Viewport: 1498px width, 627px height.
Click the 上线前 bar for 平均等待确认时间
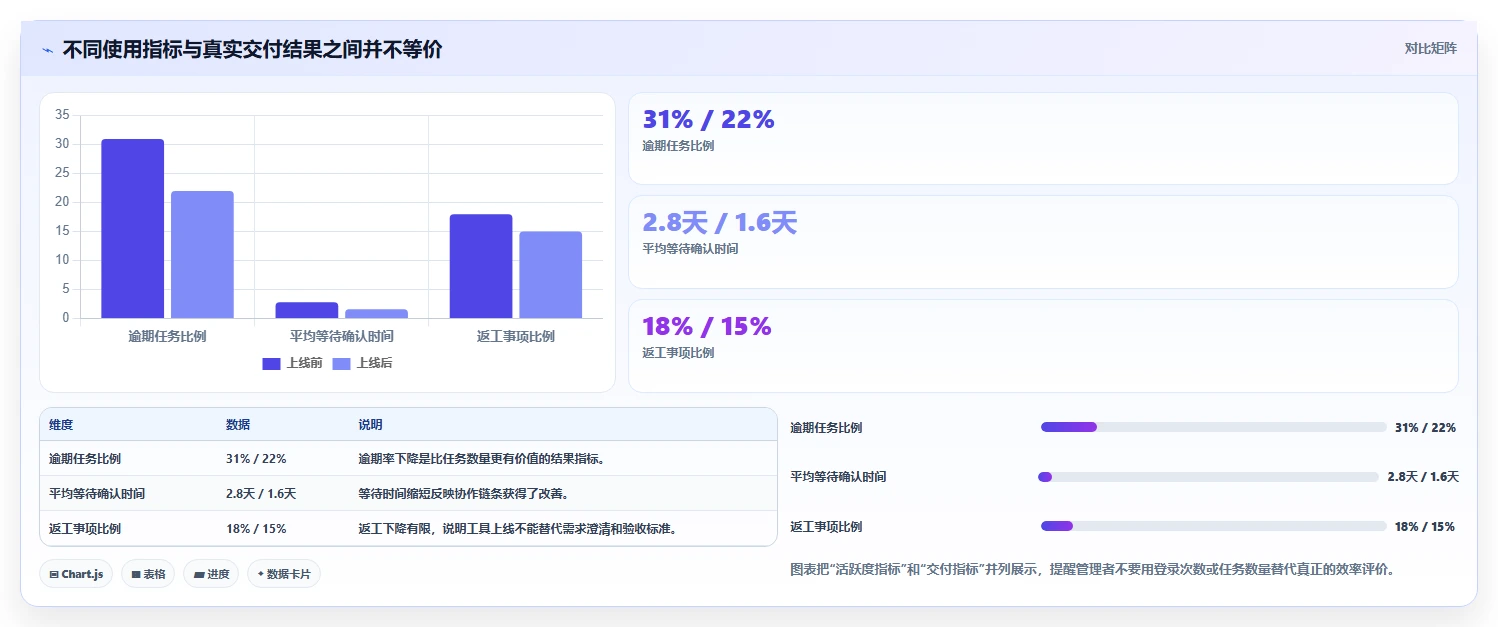pyautogui.click(x=307, y=310)
